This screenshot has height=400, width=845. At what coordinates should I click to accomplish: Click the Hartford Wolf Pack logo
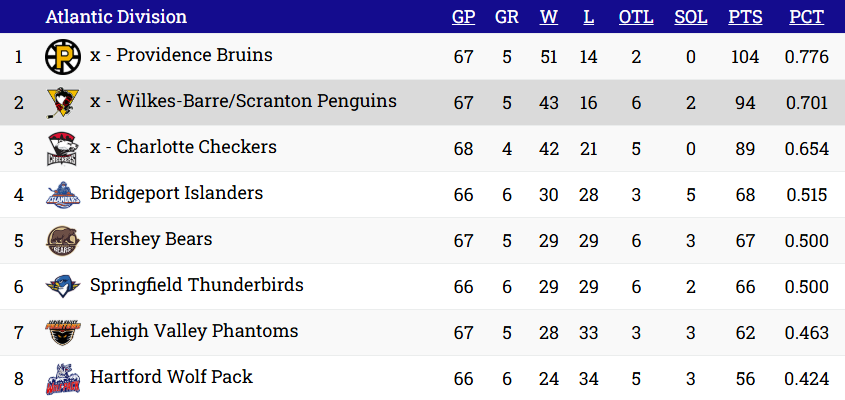63,379
